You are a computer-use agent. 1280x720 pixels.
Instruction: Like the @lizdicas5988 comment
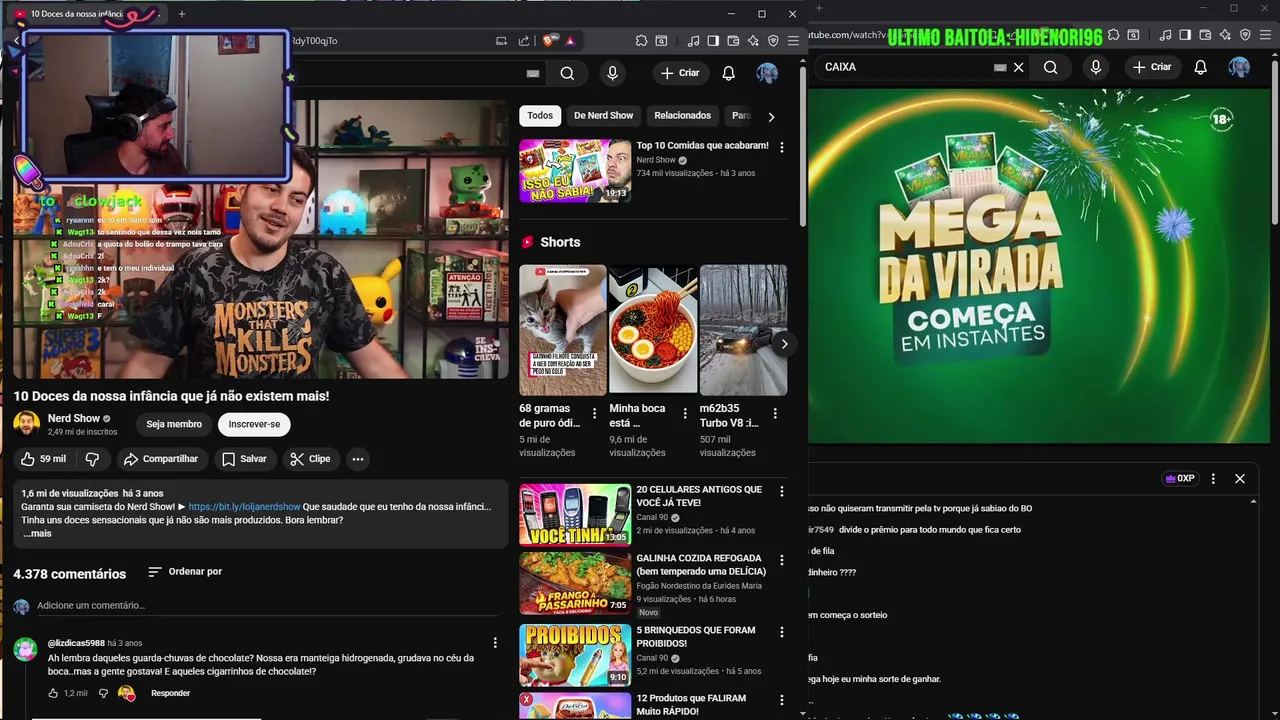coord(54,693)
